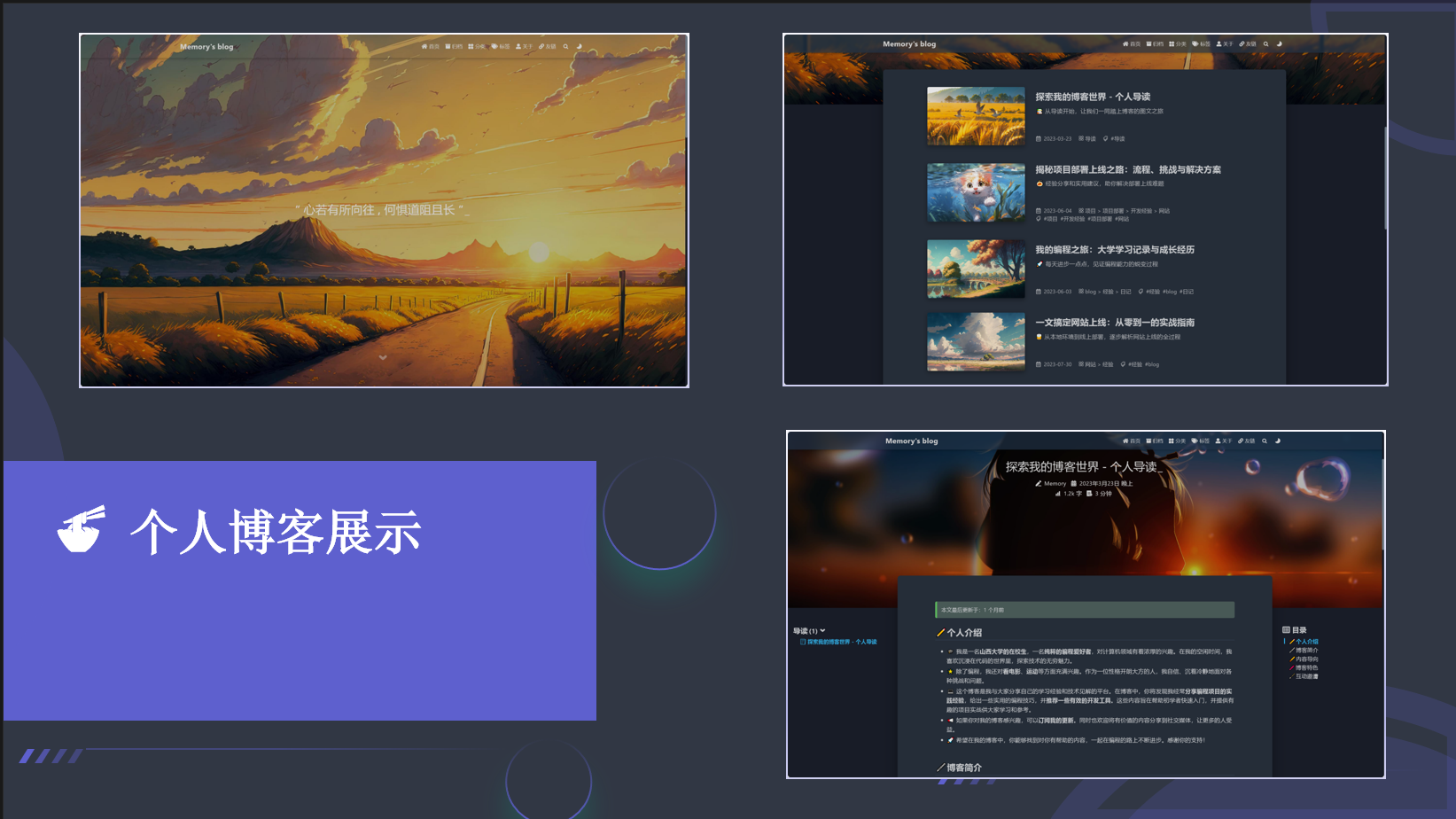Open 归档 archive nav in sunset hero screenshot
The width and height of the screenshot is (1456, 819).
coord(455,46)
